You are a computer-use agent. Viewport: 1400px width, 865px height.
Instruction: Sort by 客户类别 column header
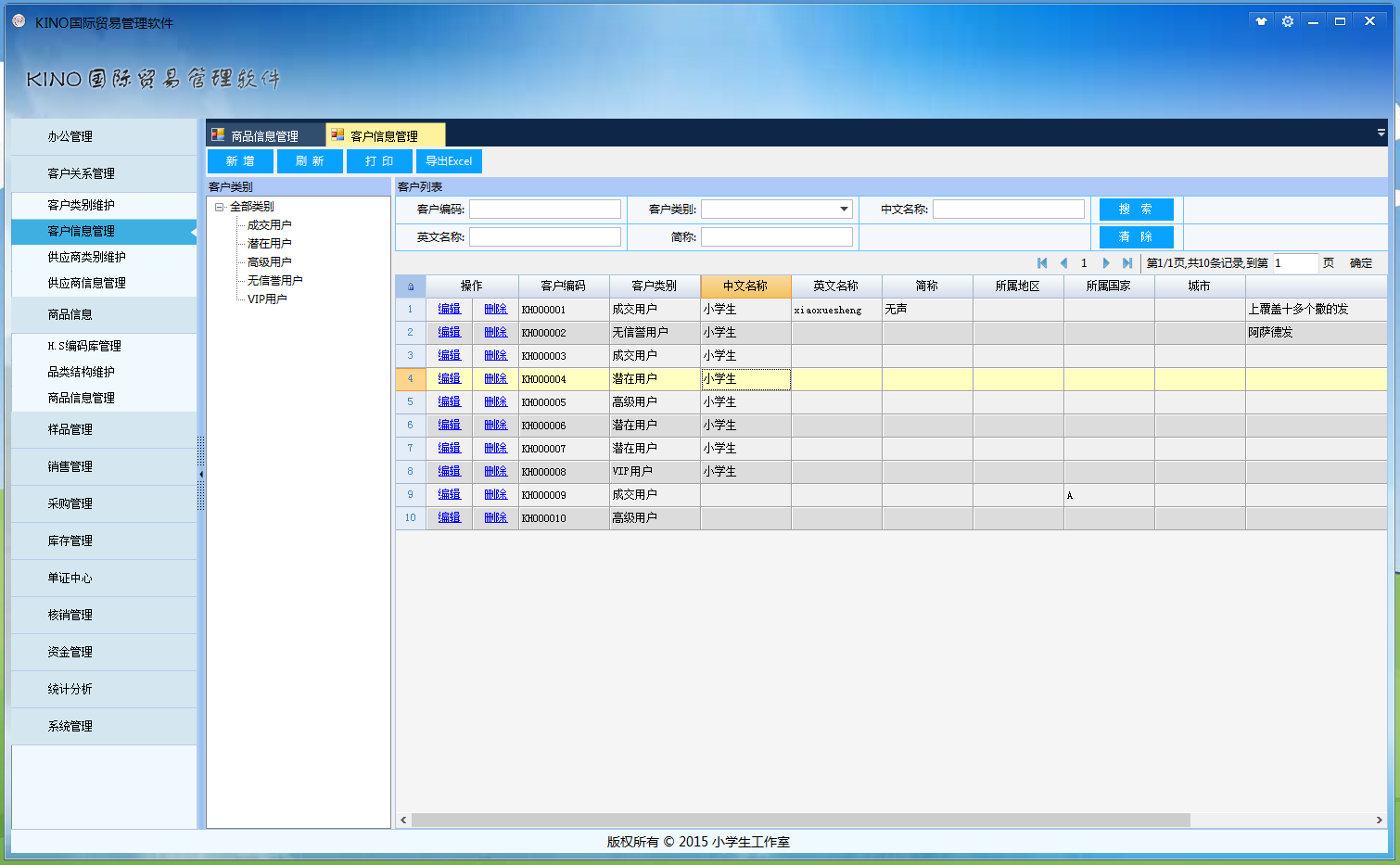tap(655, 286)
